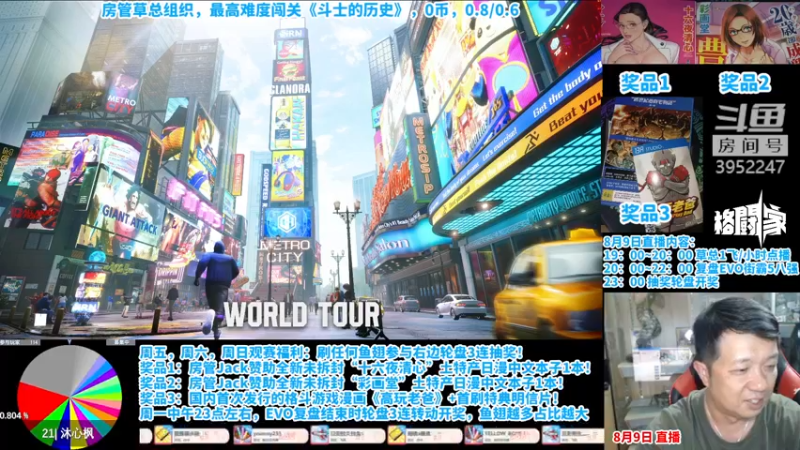
Task: Click the right manga cover with 彩画堂
Action: click(748, 32)
